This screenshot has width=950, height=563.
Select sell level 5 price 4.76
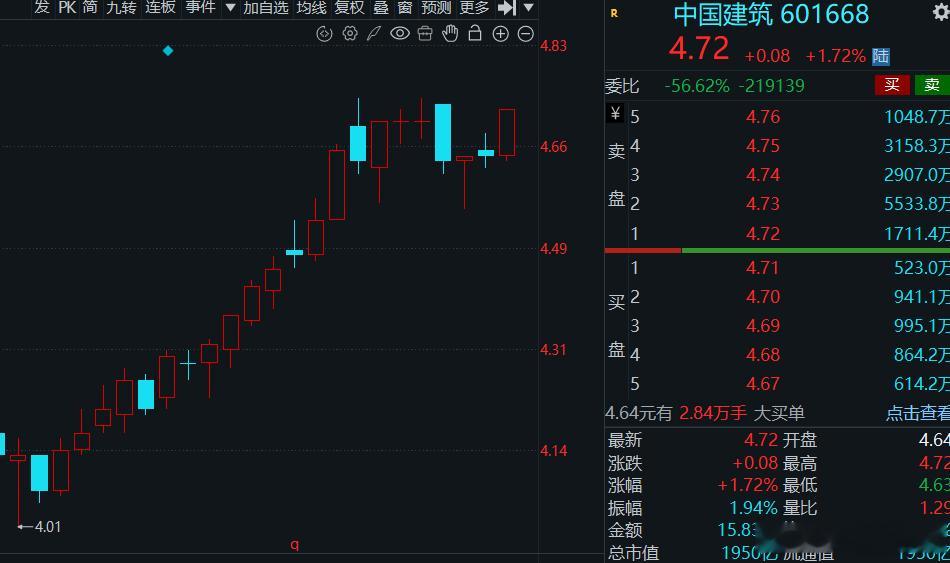[x=763, y=116]
